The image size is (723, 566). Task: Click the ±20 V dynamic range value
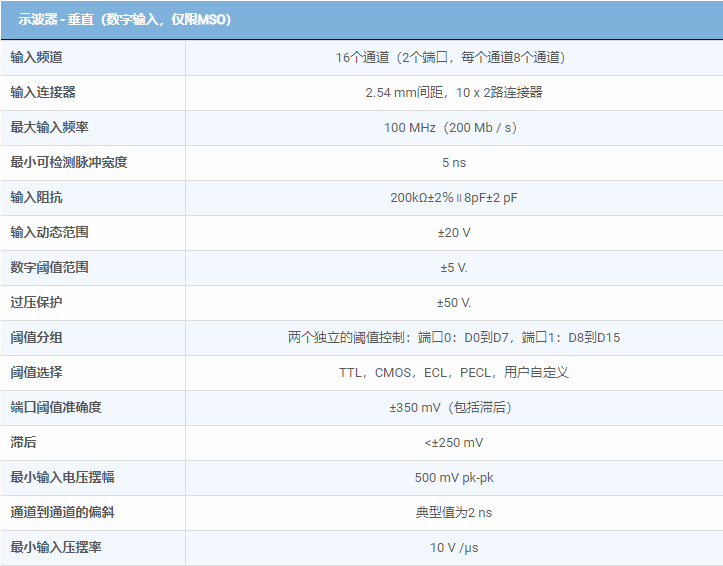pos(453,232)
